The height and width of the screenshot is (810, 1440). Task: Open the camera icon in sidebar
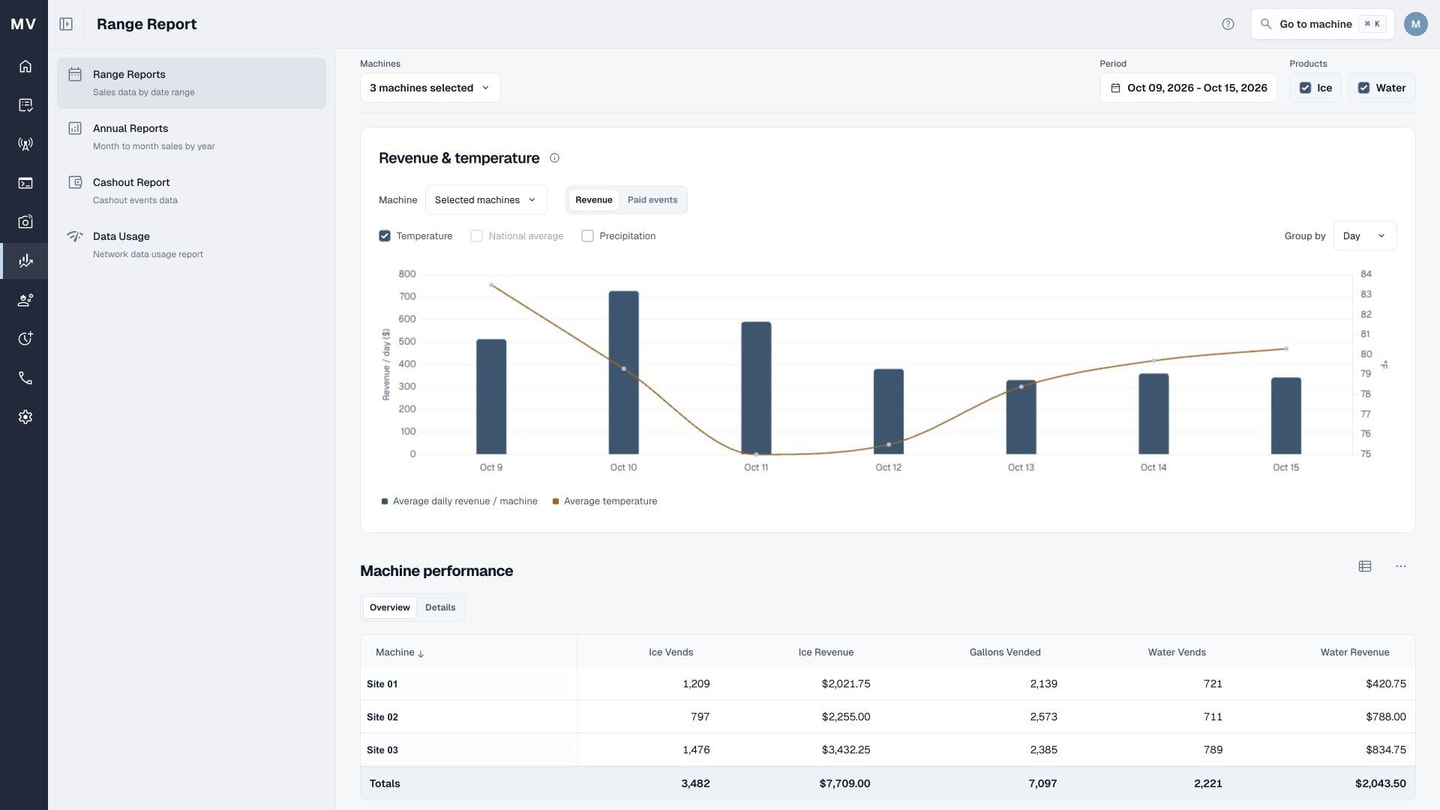point(25,222)
